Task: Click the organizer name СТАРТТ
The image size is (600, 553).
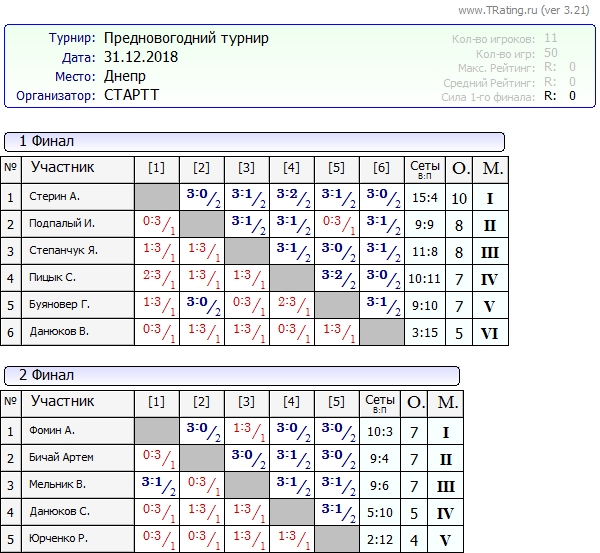Action: (131, 96)
